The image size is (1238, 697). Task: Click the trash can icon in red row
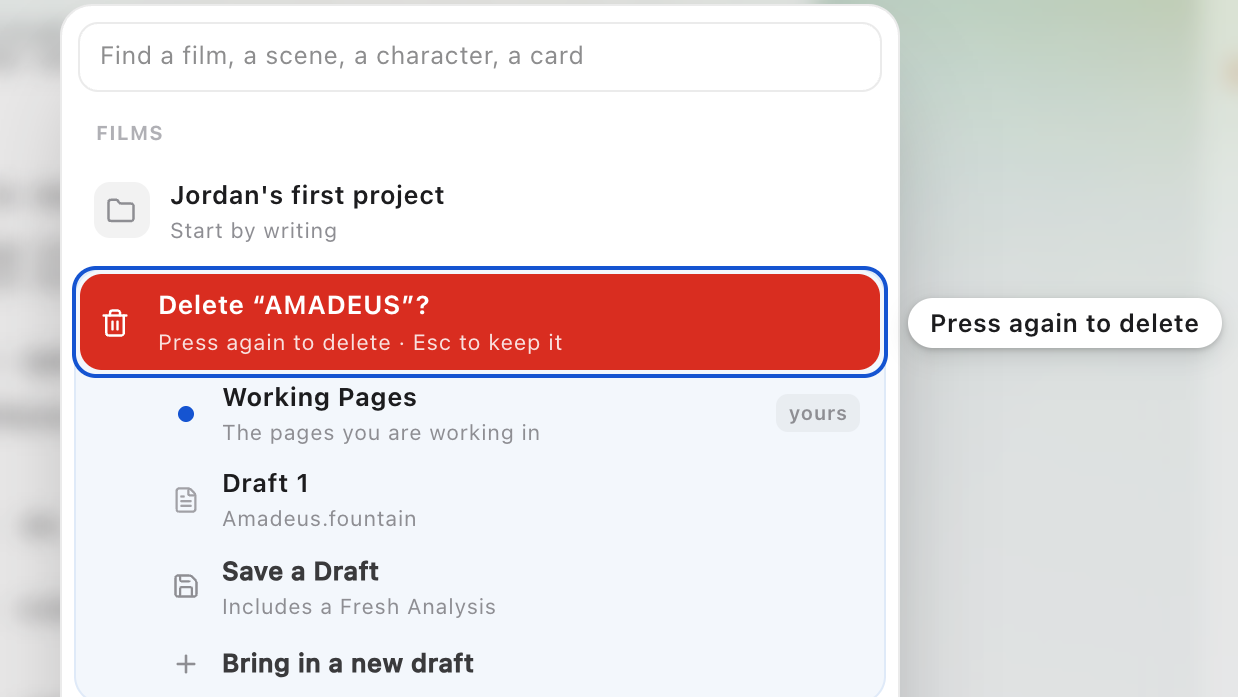(115, 323)
